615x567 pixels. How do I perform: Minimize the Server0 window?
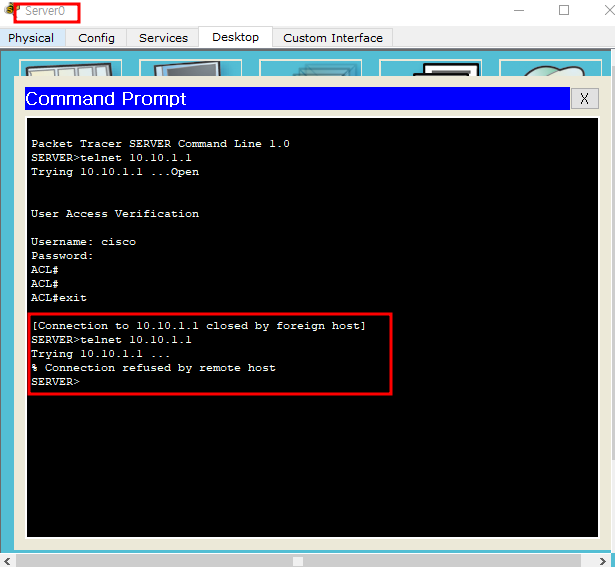click(519, 11)
